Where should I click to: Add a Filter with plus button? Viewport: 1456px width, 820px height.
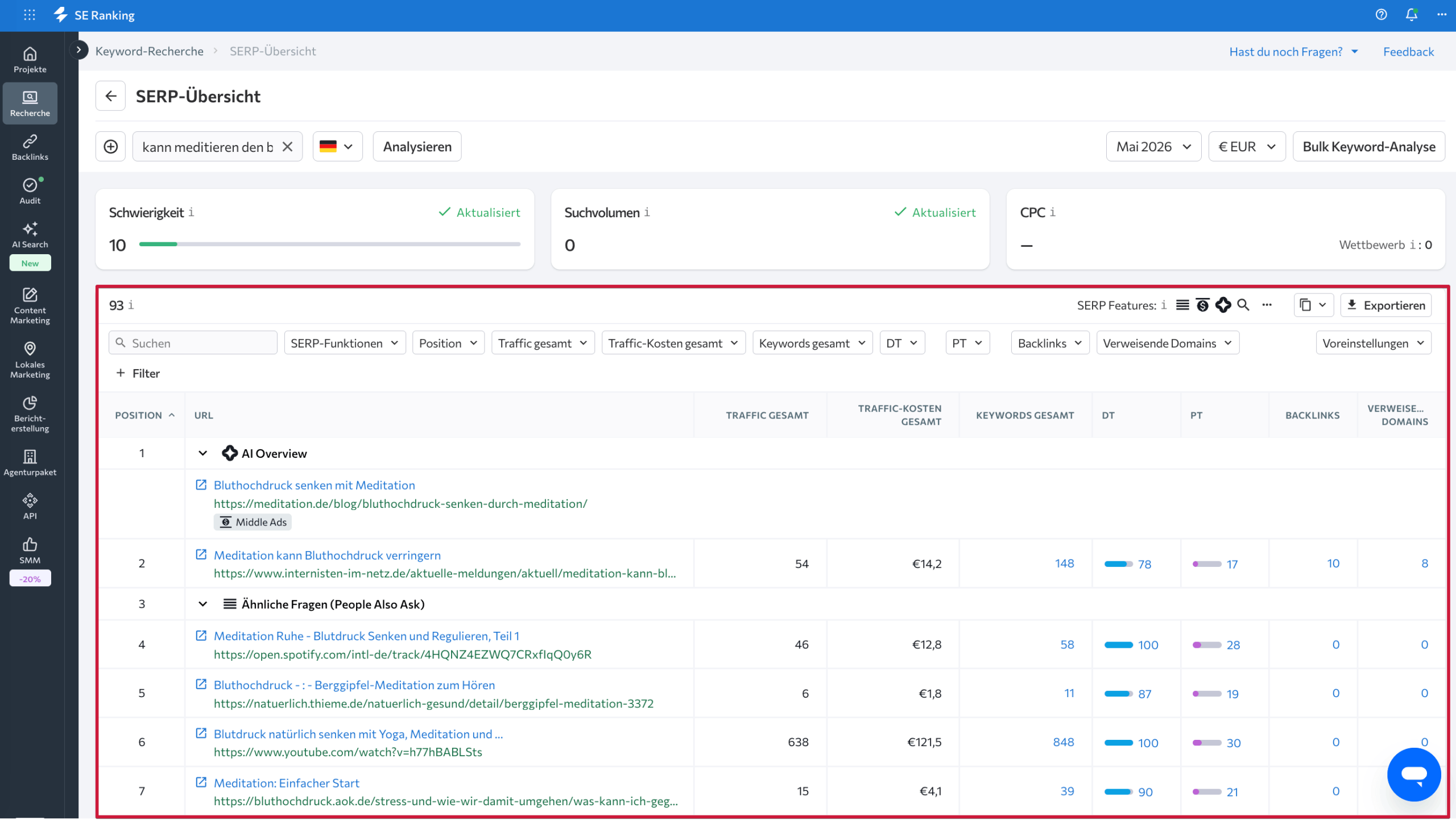pyautogui.click(x=138, y=374)
